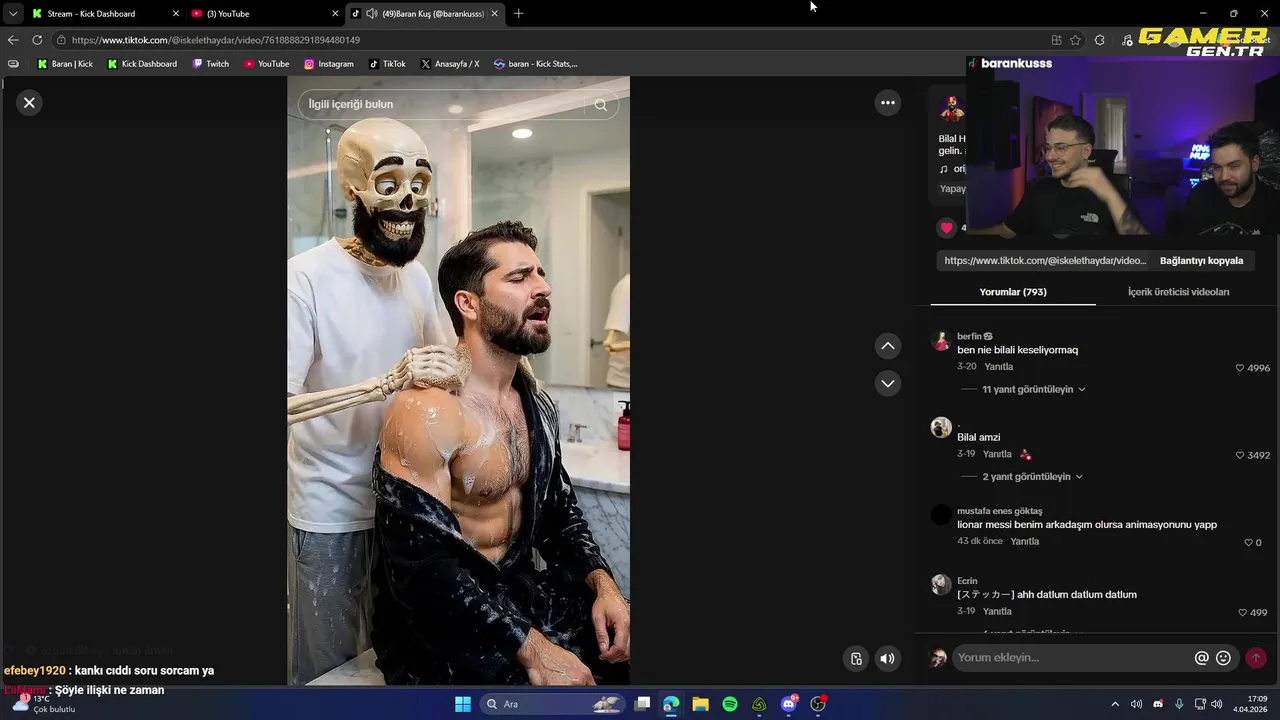The image size is (1280, 720).
Task: Go to next video with down chevron
Action: pos(887,383)
